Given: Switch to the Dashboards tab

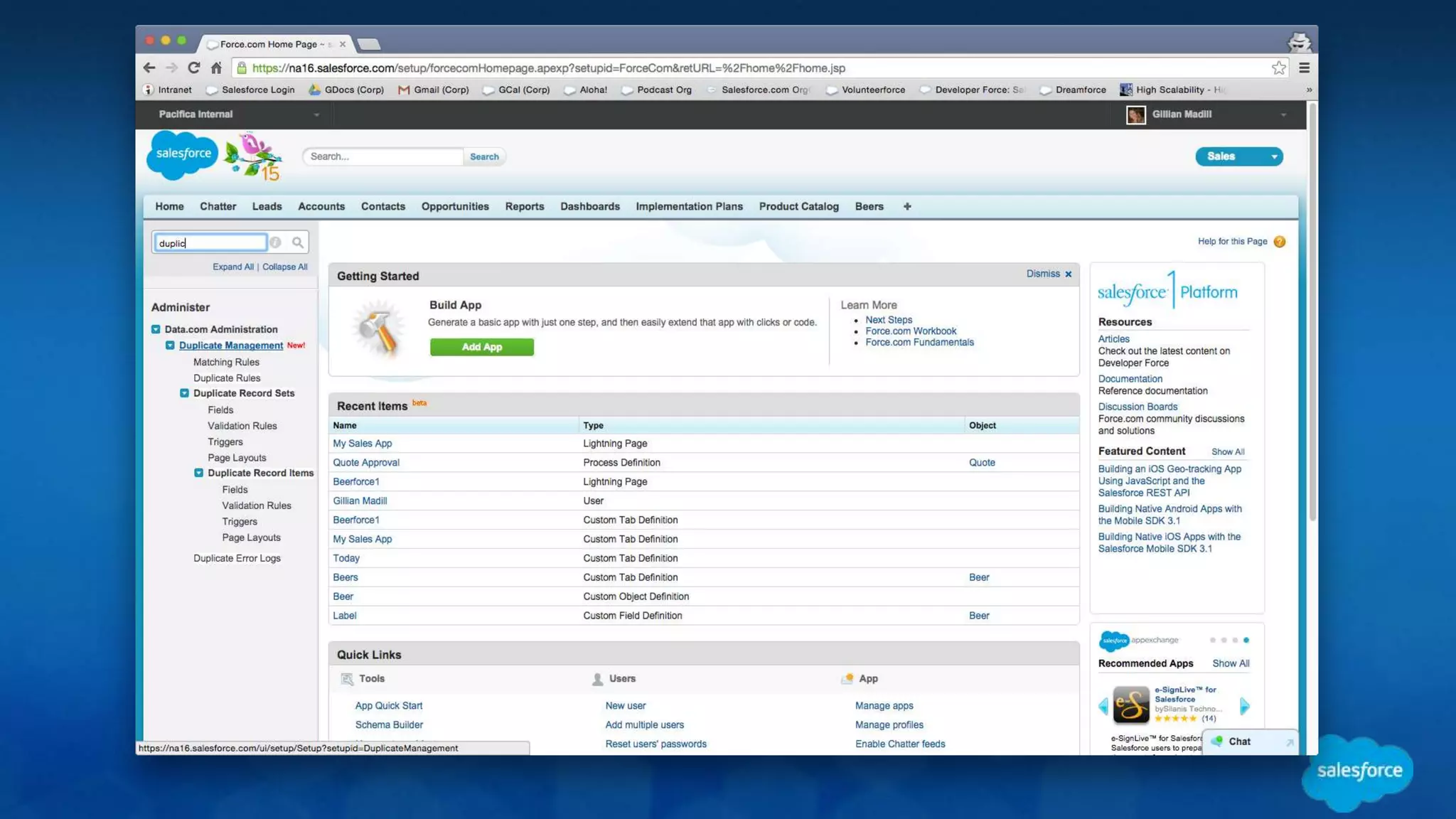Looking at the screenshot, I should 589,206.
